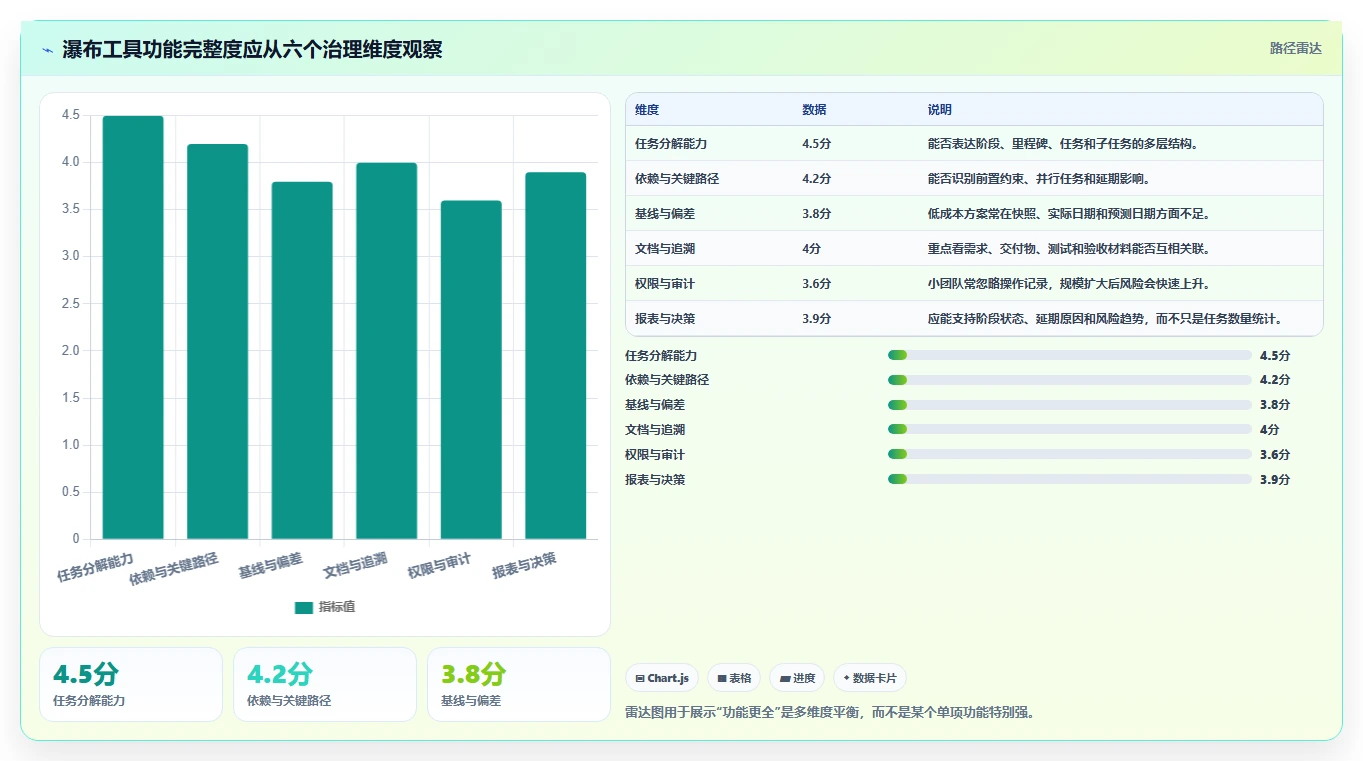Click the 权限与审计 progress bar
Image resolution: width=1363 pixels, height=761 pixels.
[1070, 455]
